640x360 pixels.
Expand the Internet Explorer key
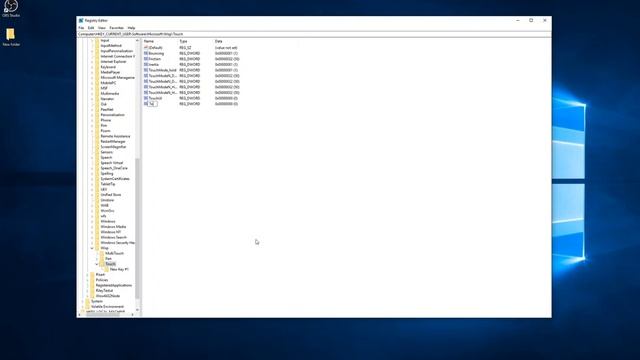pos(92,62)
